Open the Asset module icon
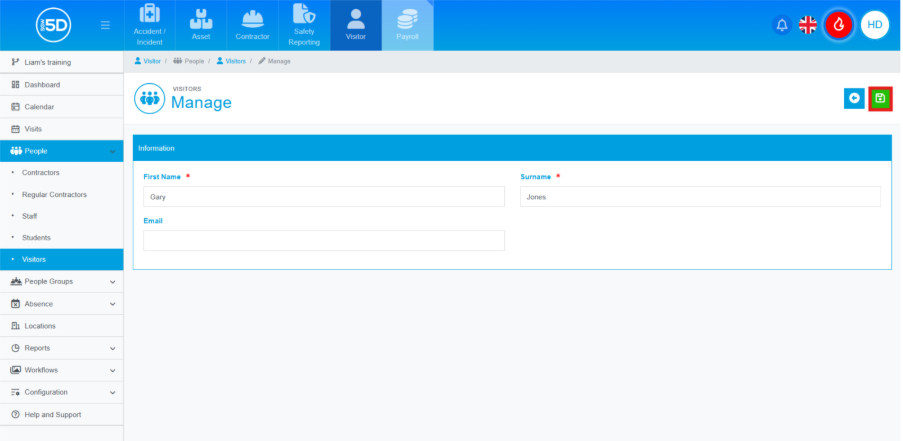 tap(201, 25)
